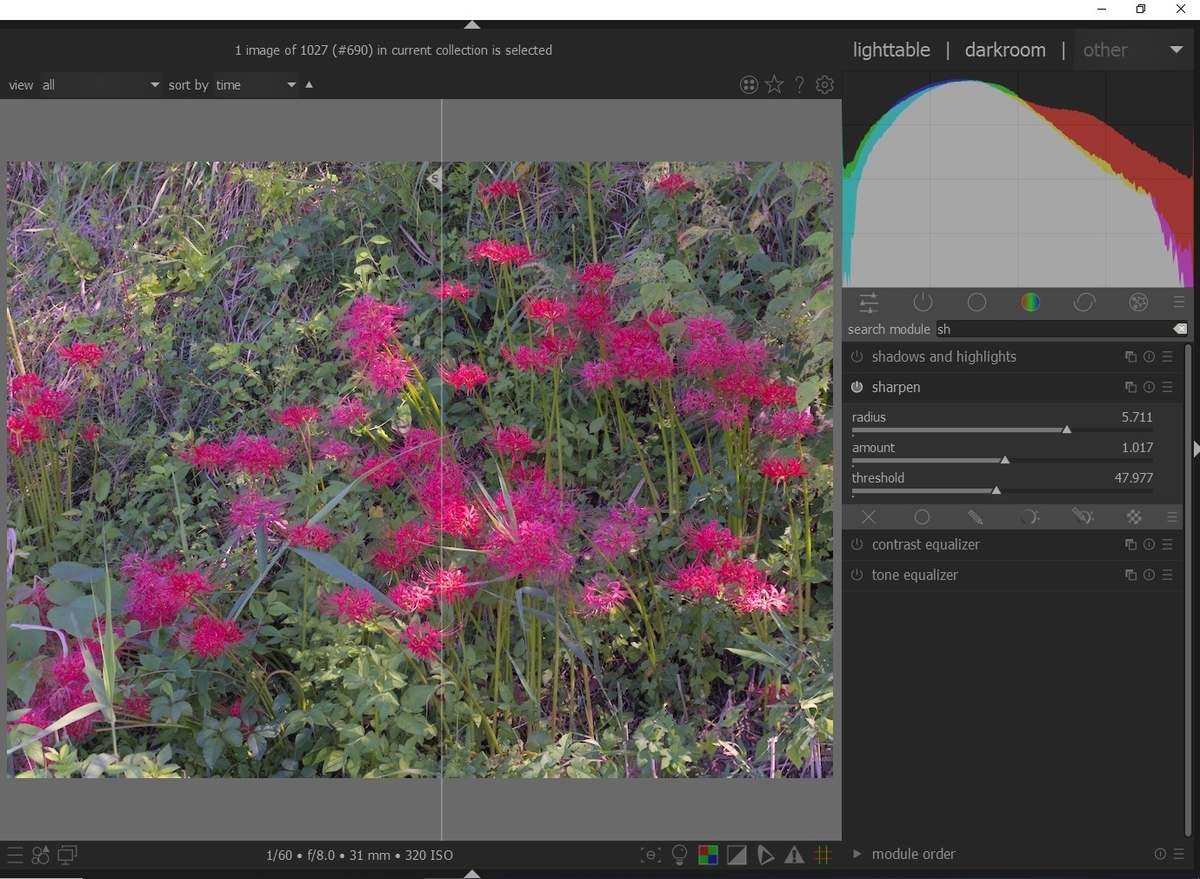Open the image grouping toggle icon in the top bar
Screen dimensions: 1200x879
pyautogui.click(x=748, y=85)
